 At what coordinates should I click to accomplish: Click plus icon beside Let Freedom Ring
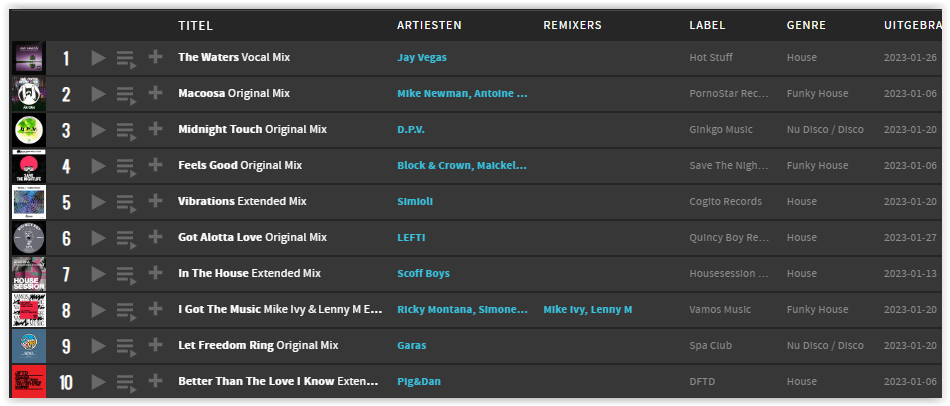click(x=156, y=345)
